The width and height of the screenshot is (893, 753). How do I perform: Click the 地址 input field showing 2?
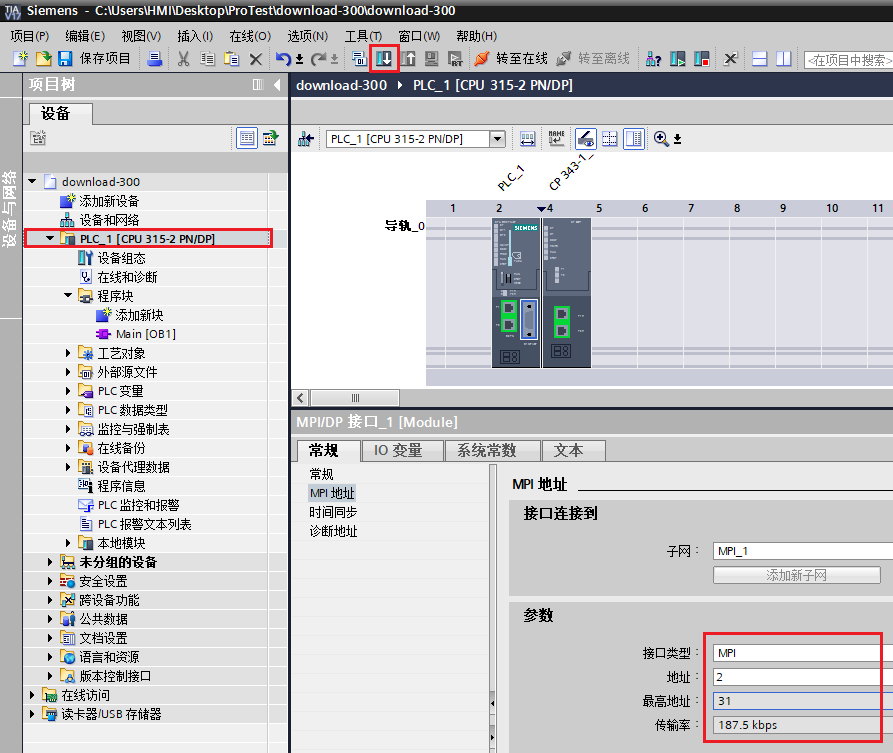[x=803, y=677]
